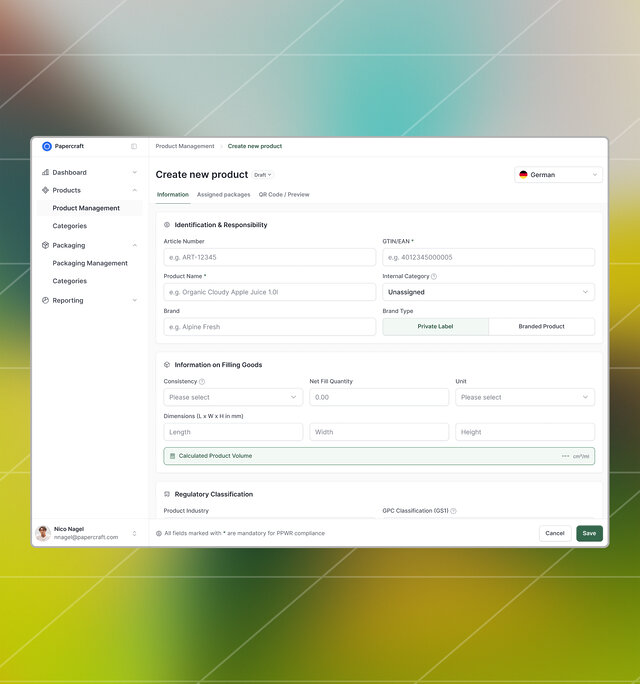Open the Unit dropdown
This screenshot has width=640, height=684.
pos(524,397)
